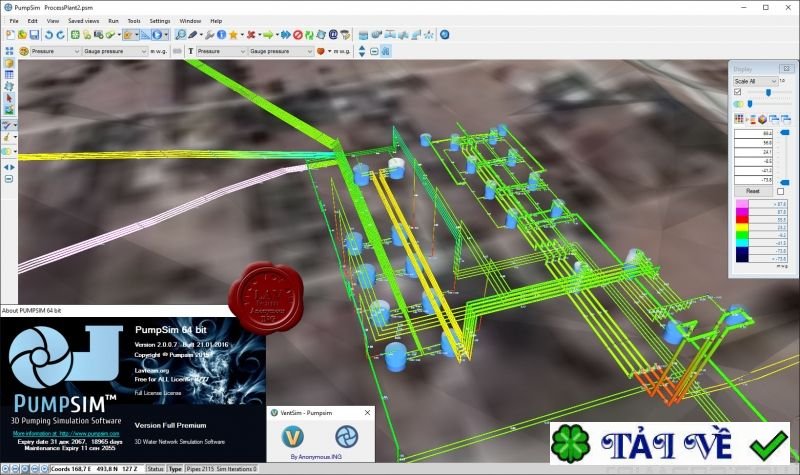Click the pumpsim.com more information link
Image resolution: width=800 pixels, height=475 pixels.
pyautogui.click(x=40, y=432)
